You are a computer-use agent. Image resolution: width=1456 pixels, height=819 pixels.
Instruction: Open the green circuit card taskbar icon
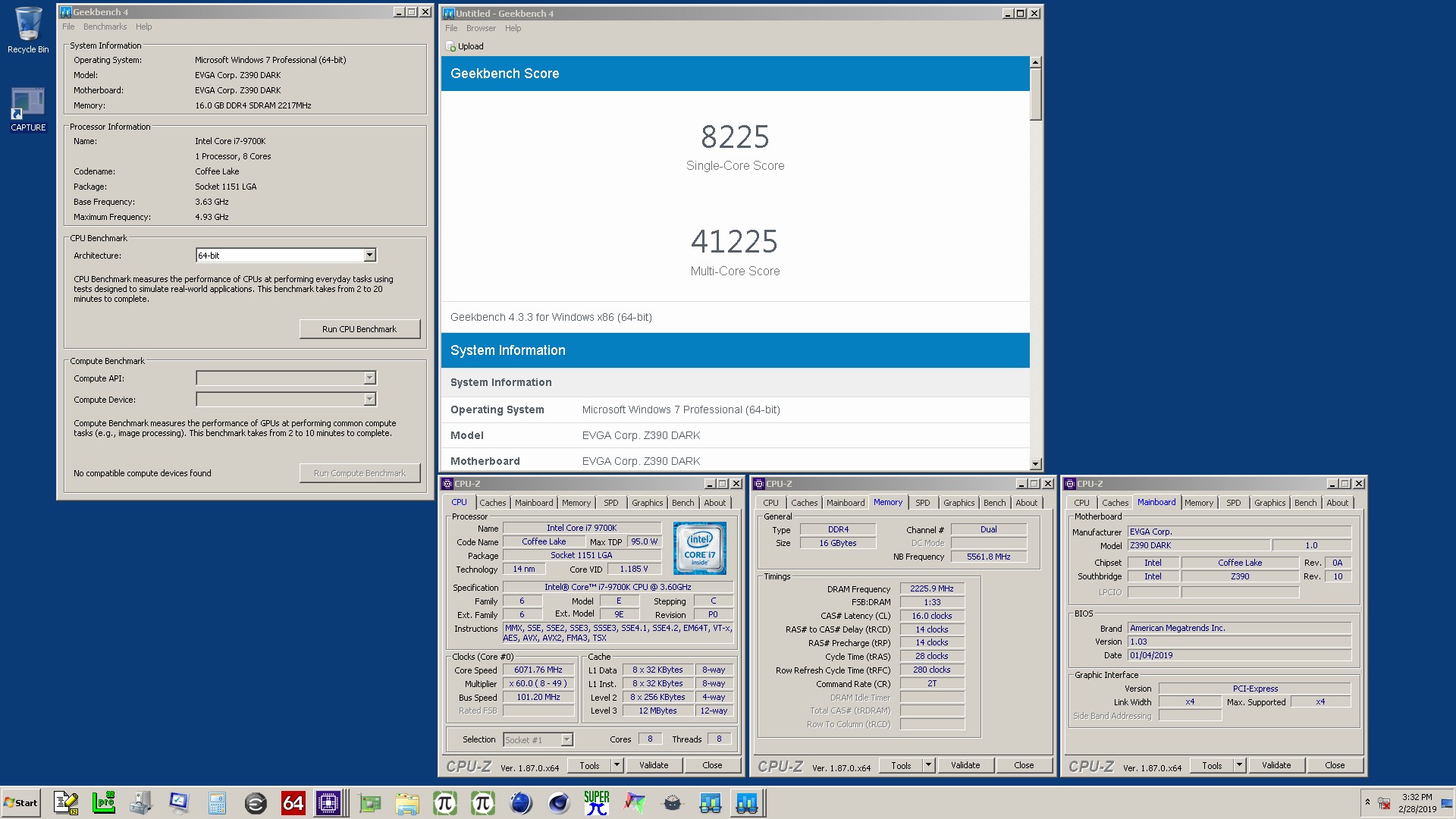[x=370, y=803]
